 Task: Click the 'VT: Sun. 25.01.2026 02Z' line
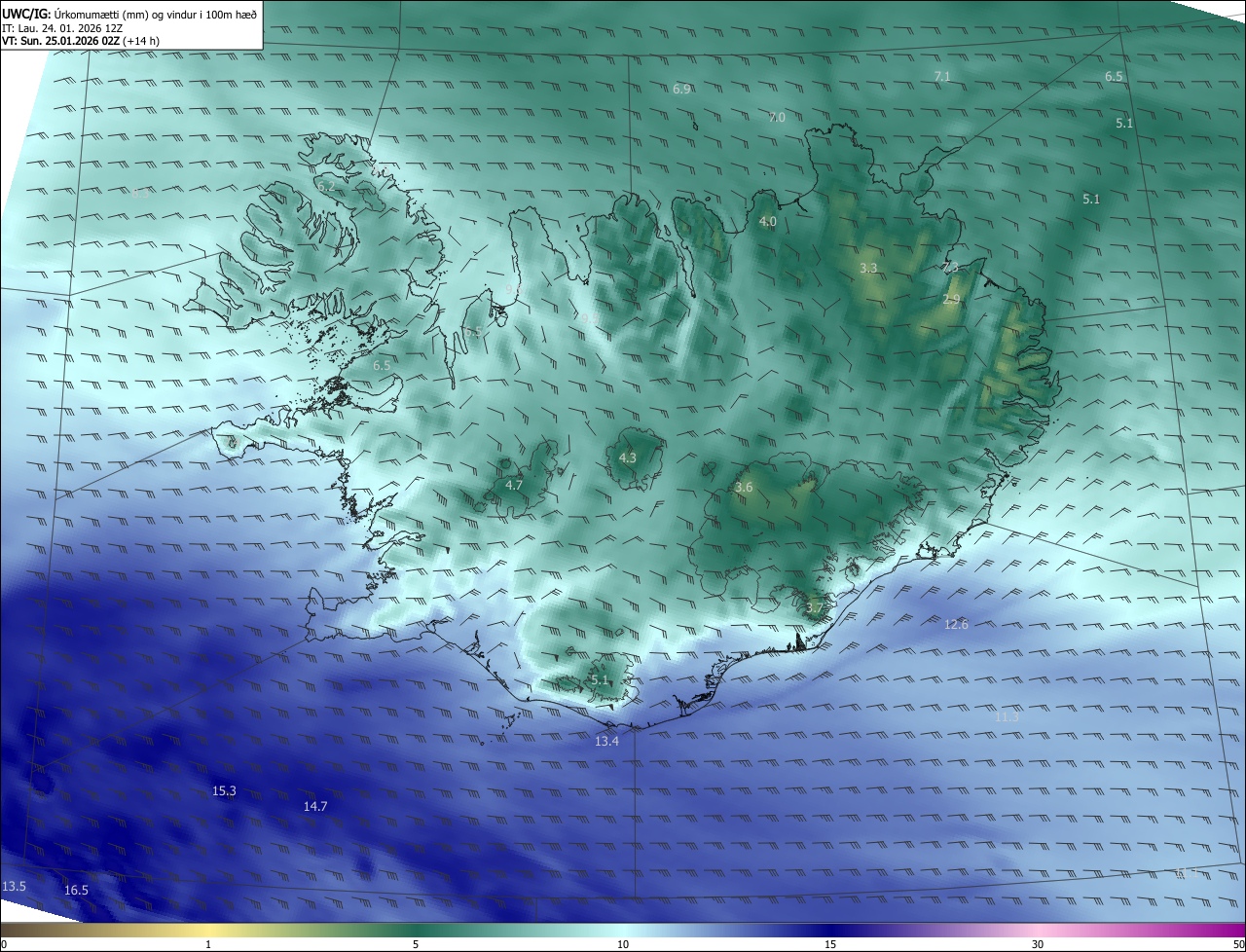point(81,41)
